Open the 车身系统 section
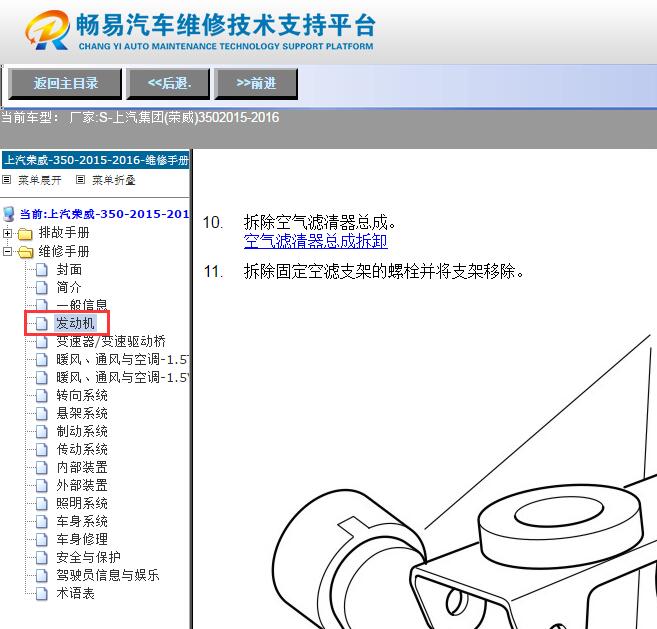657x629 pixels. [82, 521]
